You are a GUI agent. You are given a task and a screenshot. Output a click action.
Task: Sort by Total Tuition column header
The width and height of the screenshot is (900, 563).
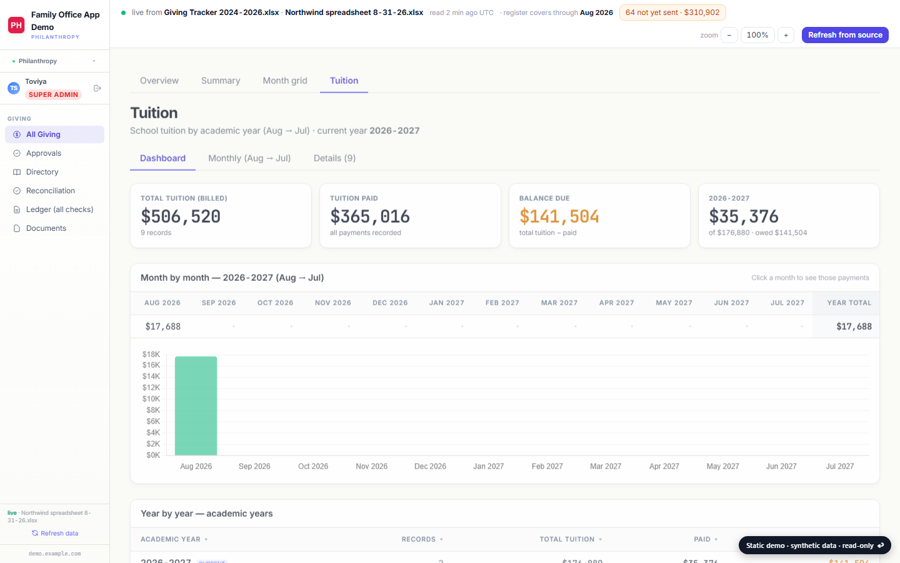(571, 539)
